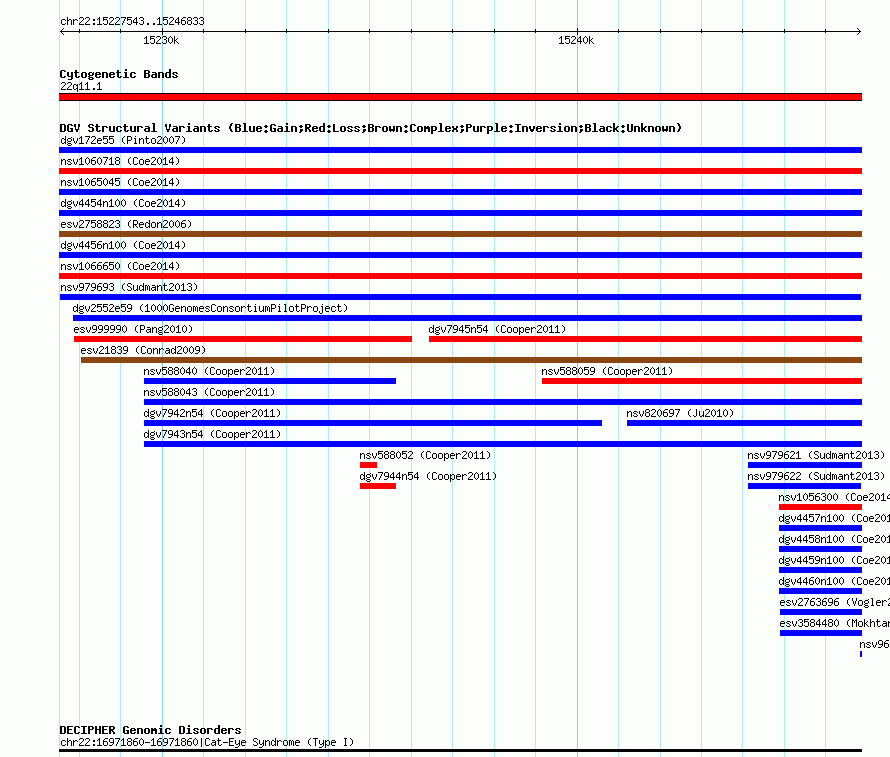Click the brown bar under esv21839
Screen dimensions: 890x757
472,360
